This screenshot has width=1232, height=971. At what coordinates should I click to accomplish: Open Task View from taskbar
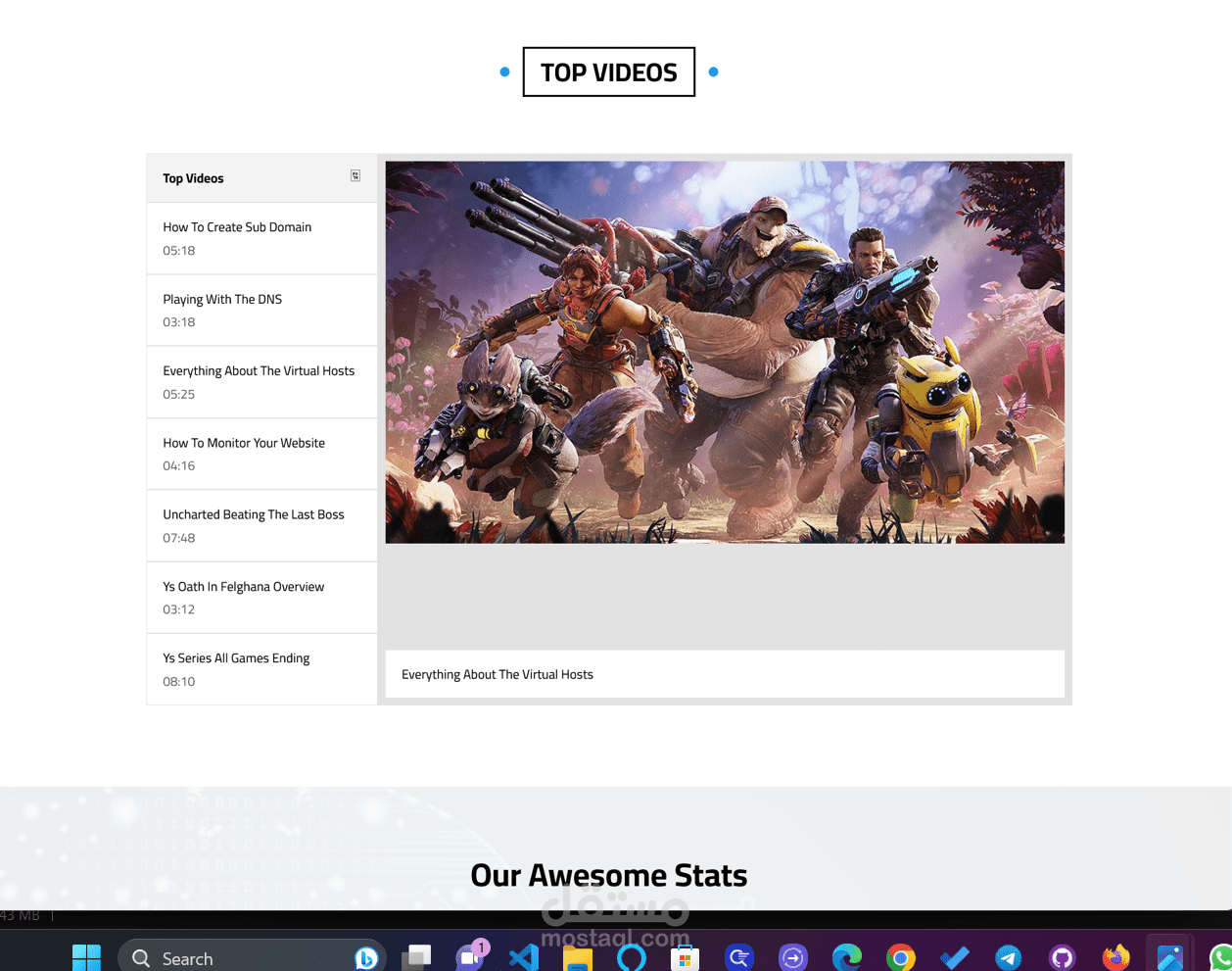417,957
